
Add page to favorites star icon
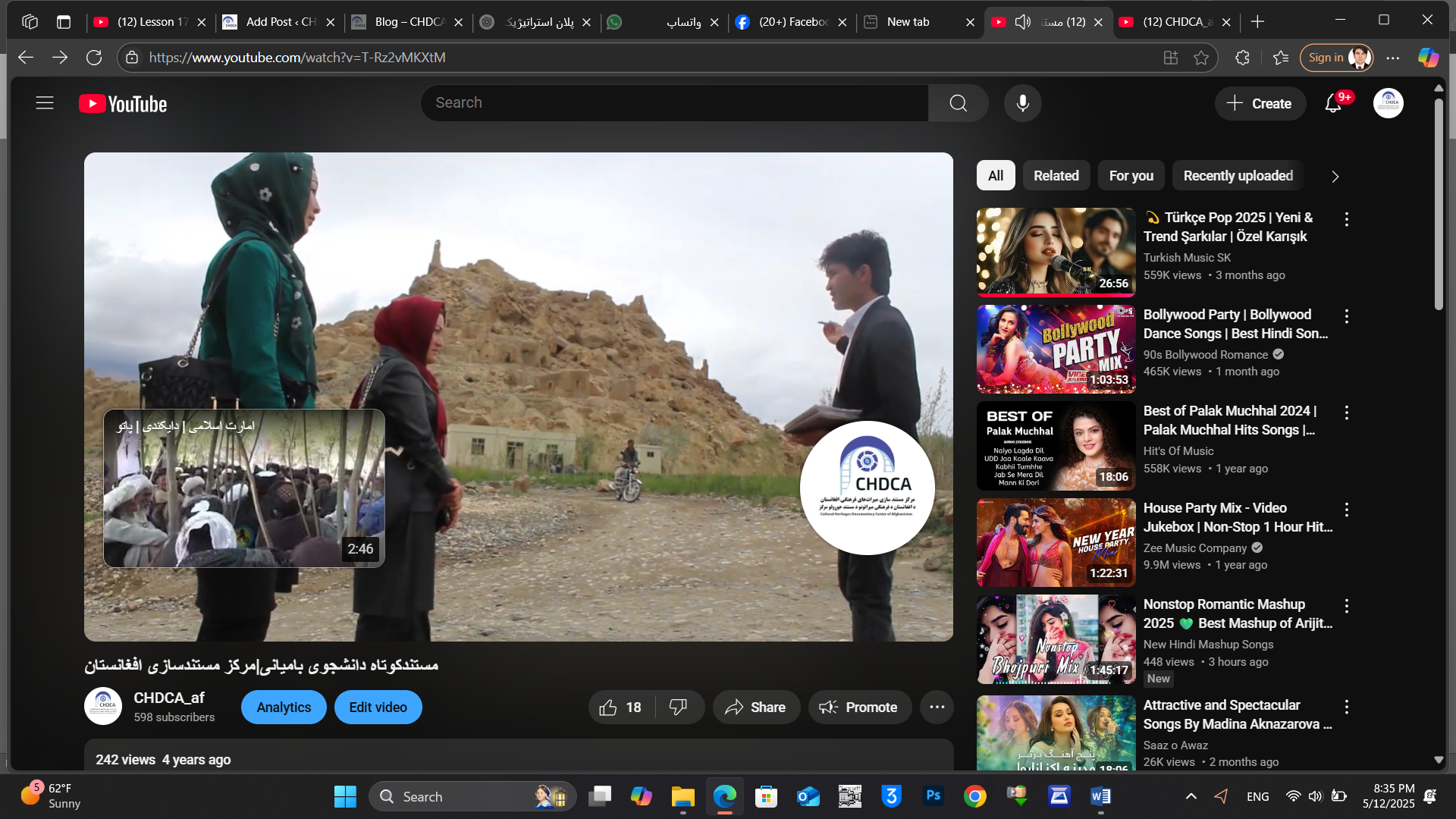point(1201,58)
